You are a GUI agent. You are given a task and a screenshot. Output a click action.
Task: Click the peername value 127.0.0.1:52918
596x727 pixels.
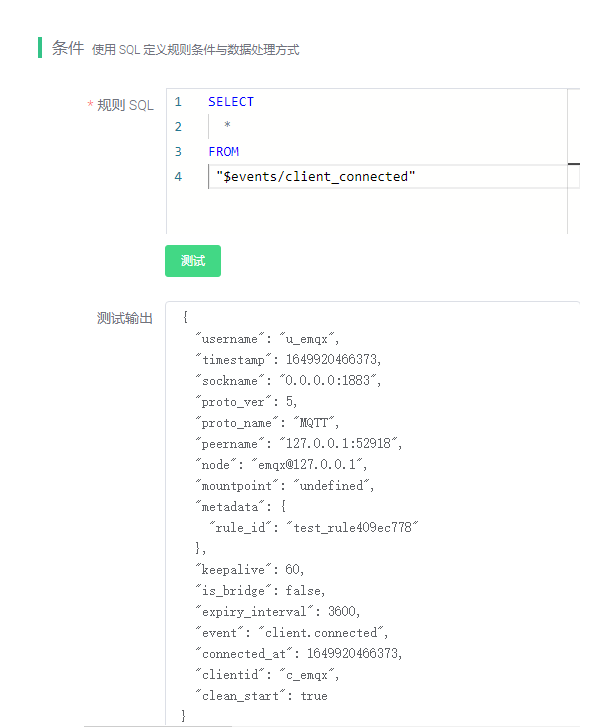(x=339, y=444)
